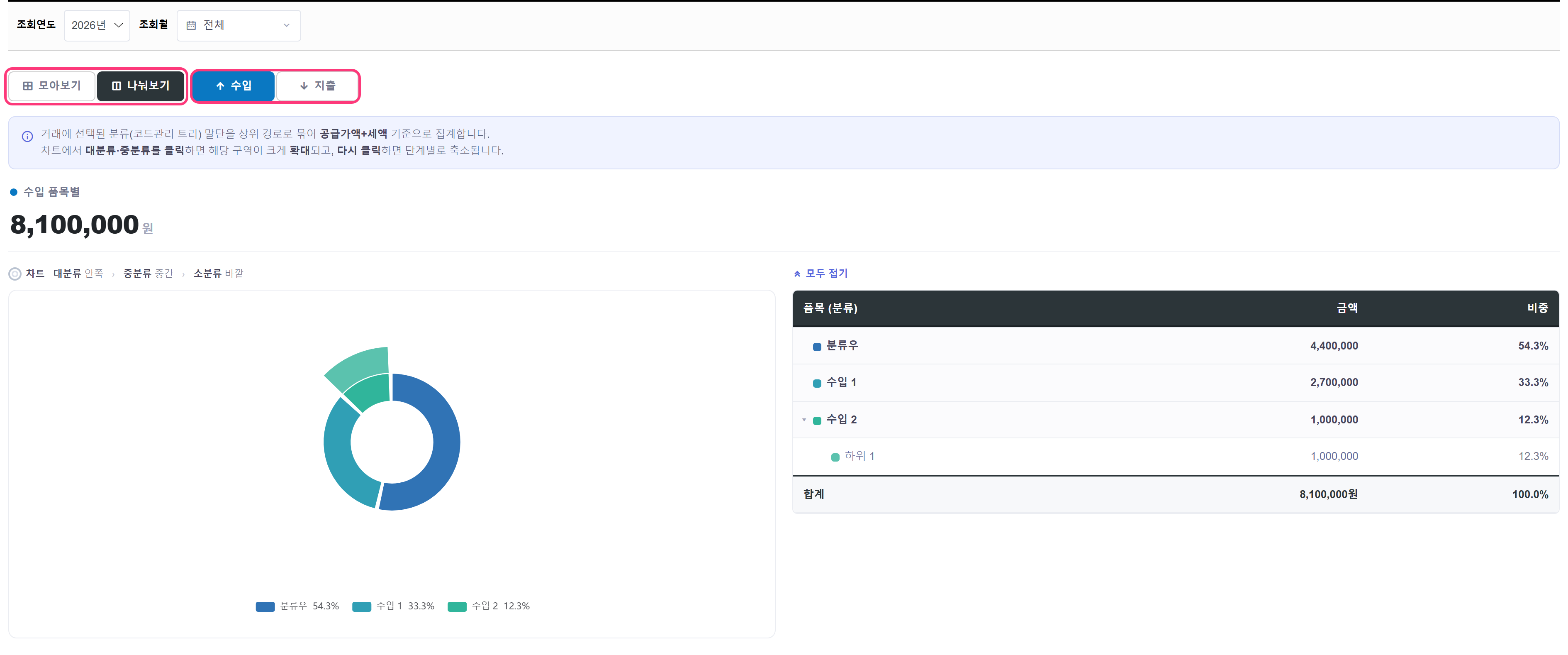The image size is (1568, 655).
Task: Click the info icon in the notice banner
Action: [27, 136]
